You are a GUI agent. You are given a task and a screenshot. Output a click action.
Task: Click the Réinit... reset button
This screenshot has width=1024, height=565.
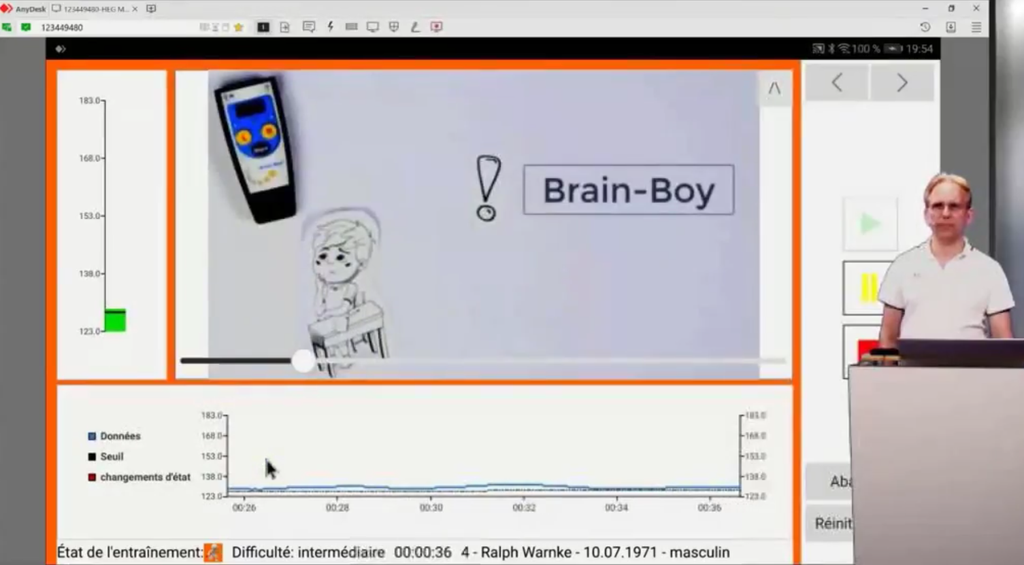828,523
